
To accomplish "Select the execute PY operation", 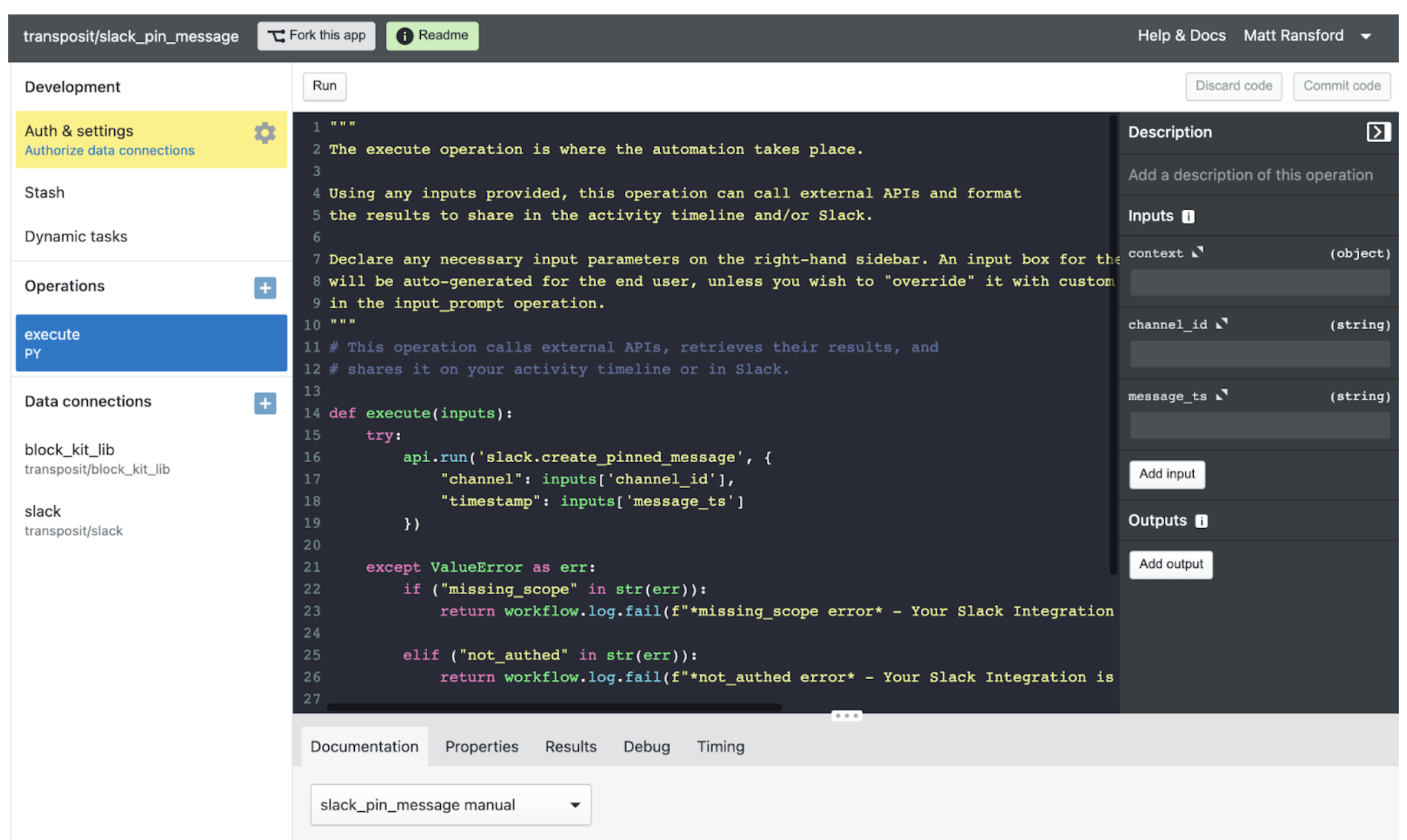I will [x=151, y=343].
